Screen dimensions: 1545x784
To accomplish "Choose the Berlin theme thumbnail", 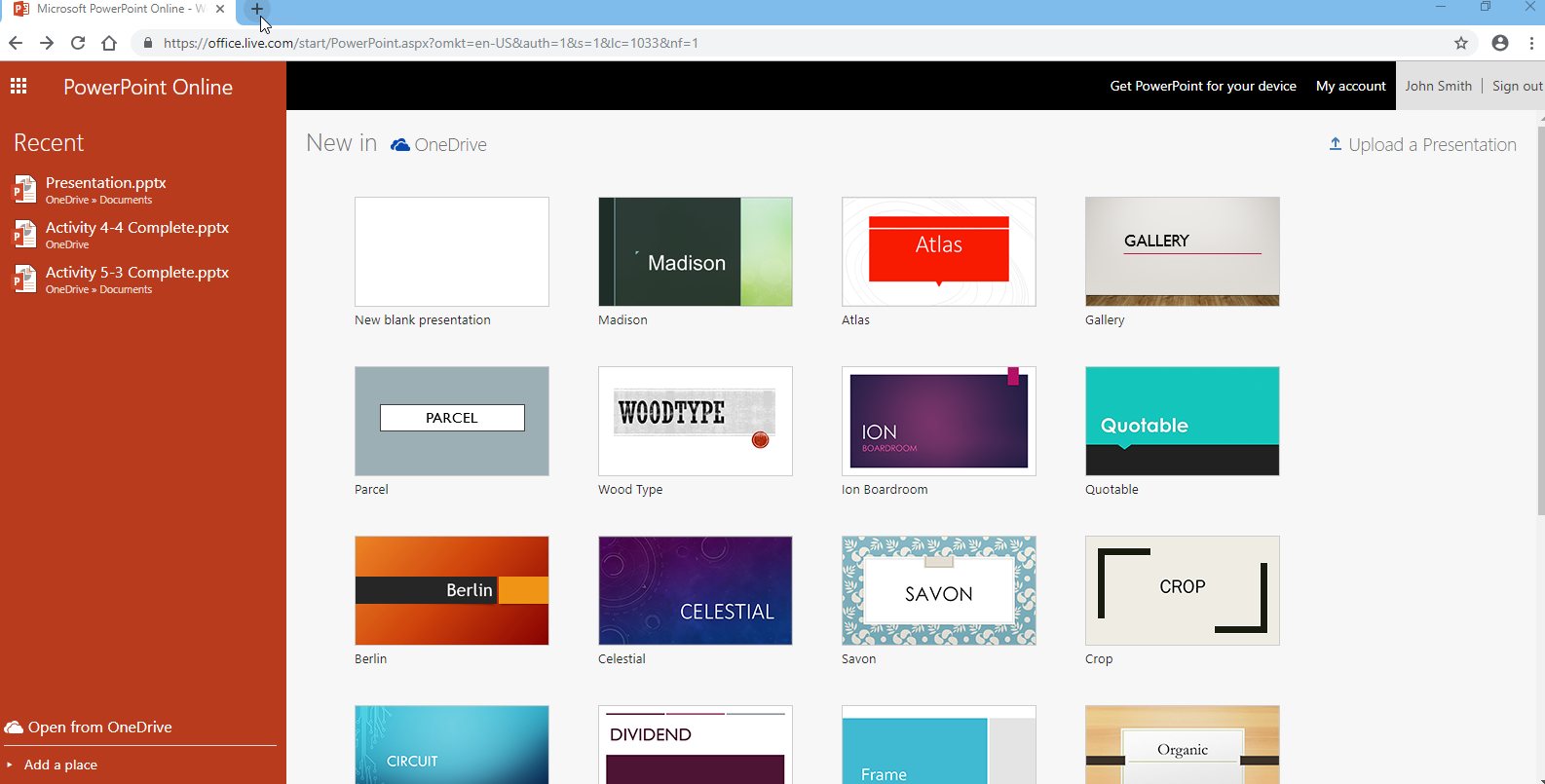I will point(452,590).
